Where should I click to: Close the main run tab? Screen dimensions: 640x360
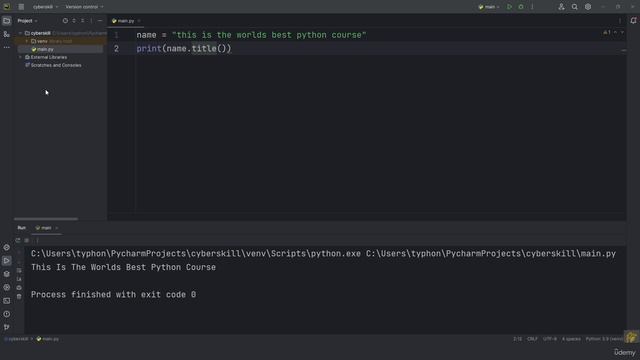point(57,228)
